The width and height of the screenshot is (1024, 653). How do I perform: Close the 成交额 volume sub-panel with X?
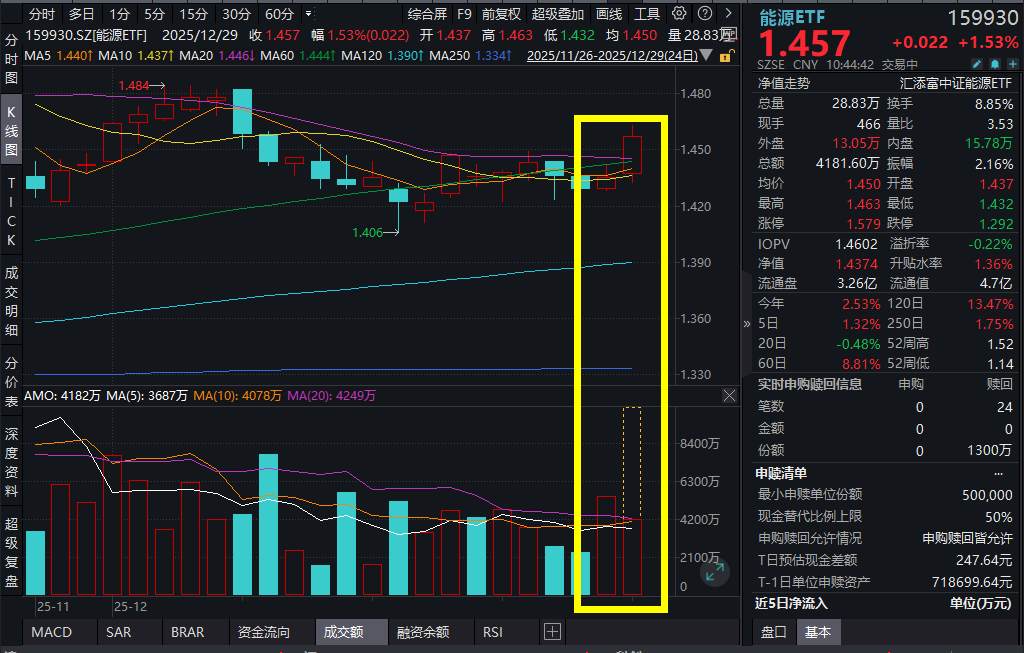click(729, 395)
